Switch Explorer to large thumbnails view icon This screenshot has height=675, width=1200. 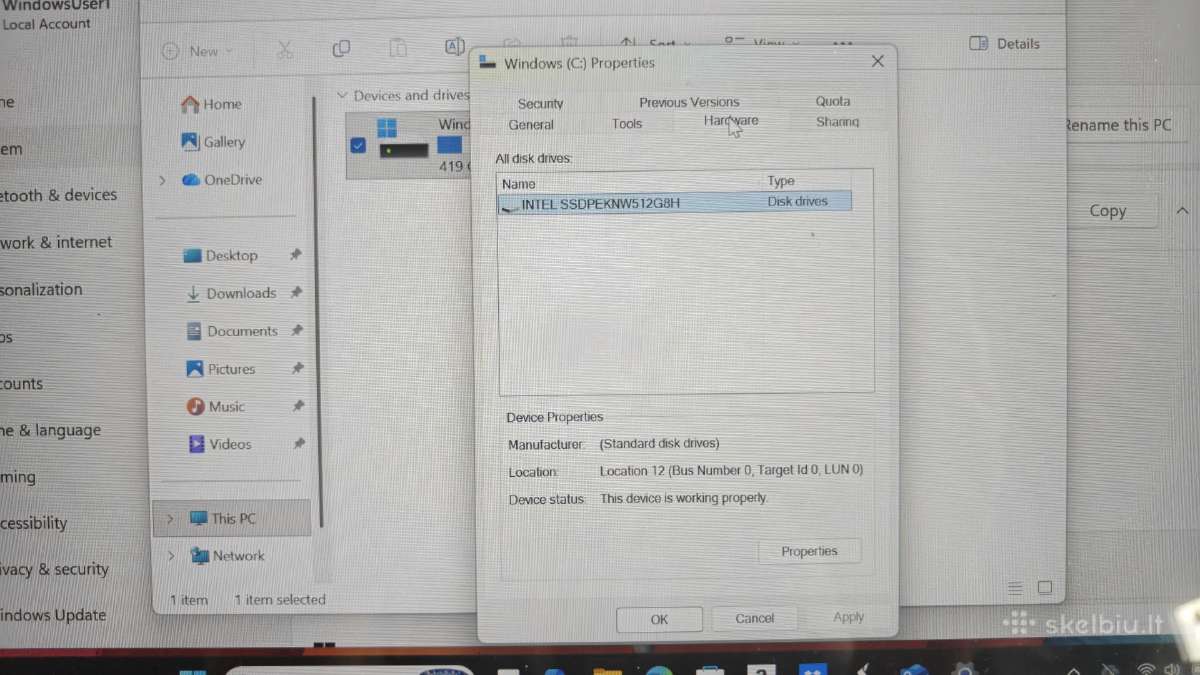coord(1044,588)
